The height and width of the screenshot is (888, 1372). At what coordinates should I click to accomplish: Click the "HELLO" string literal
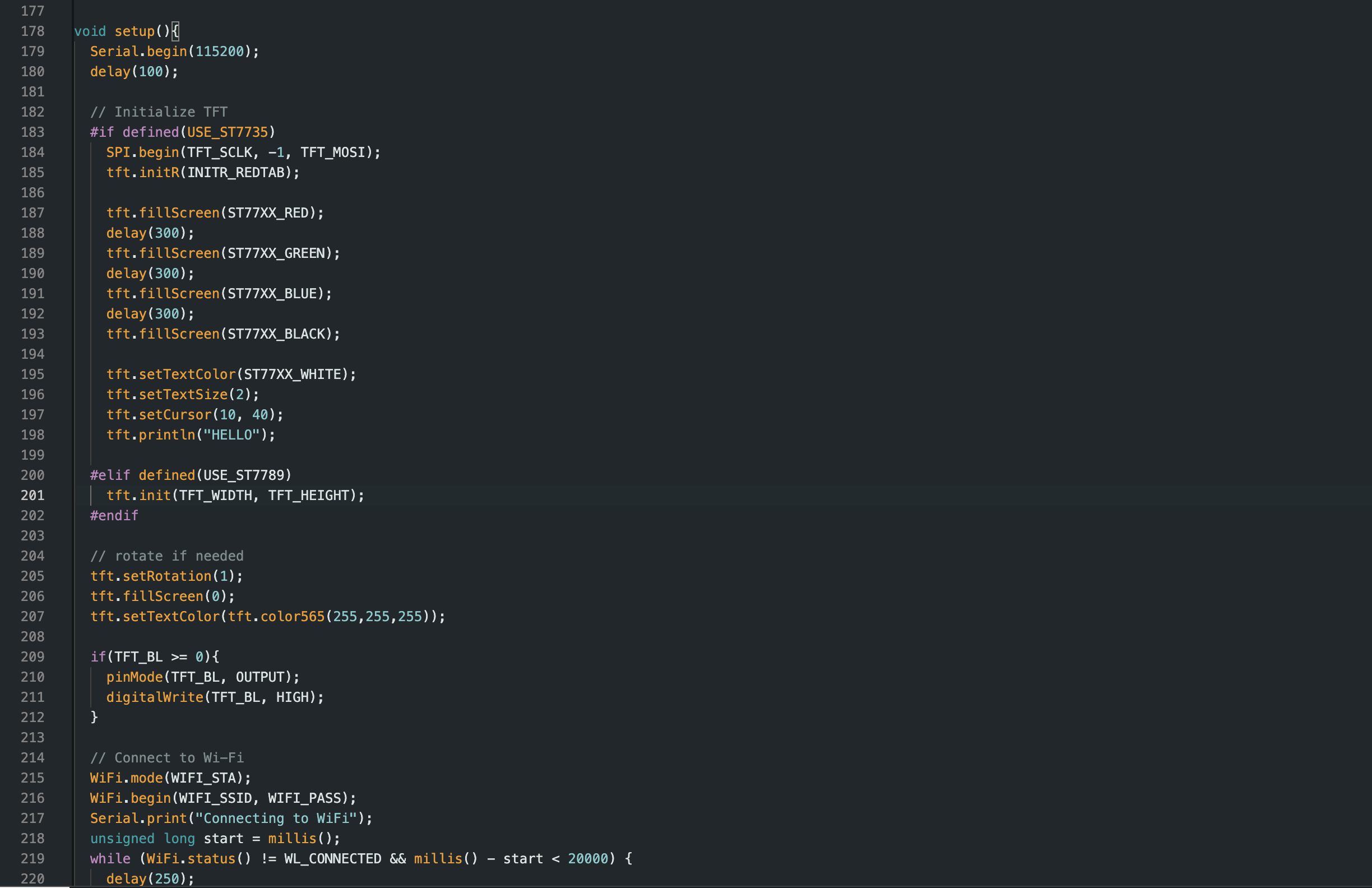231,435
